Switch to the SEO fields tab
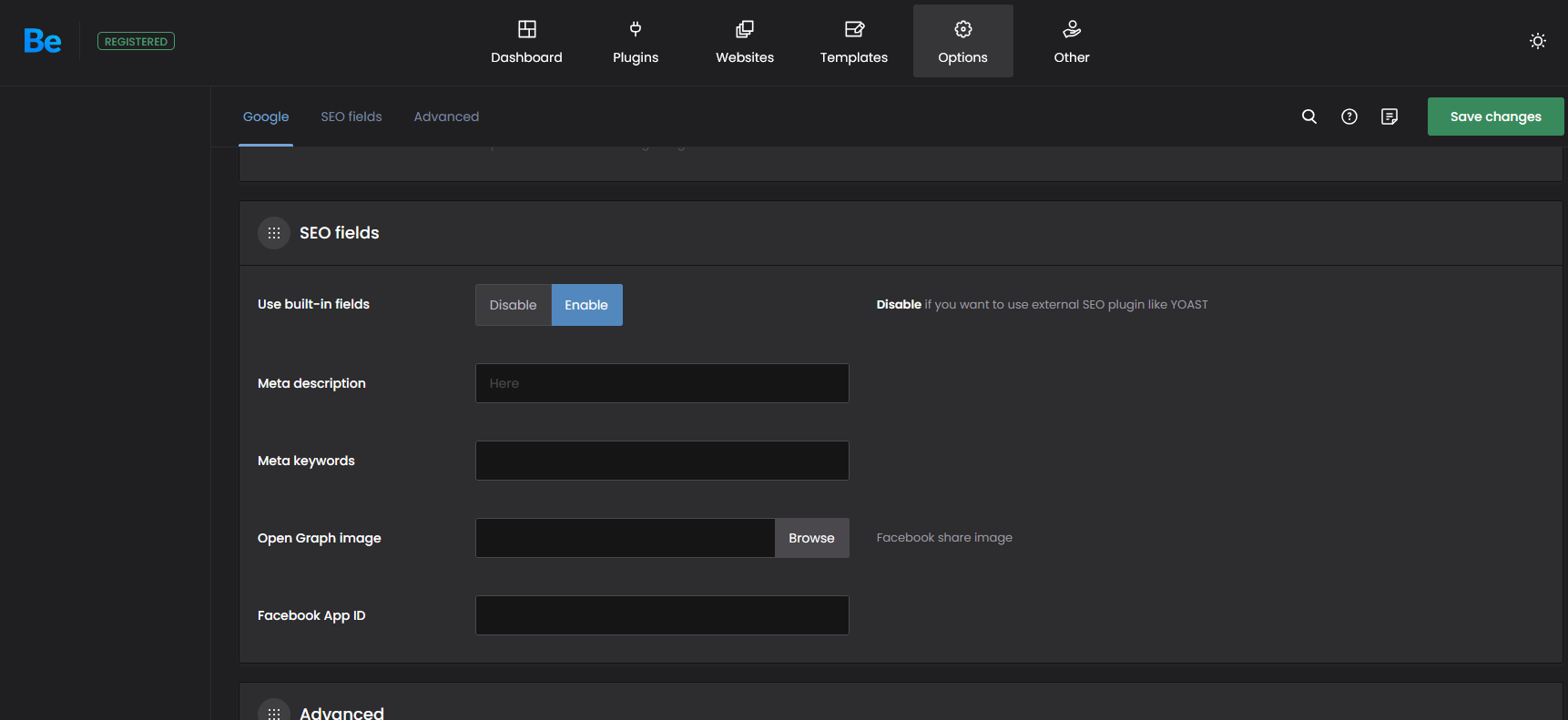 pos(351,117)
